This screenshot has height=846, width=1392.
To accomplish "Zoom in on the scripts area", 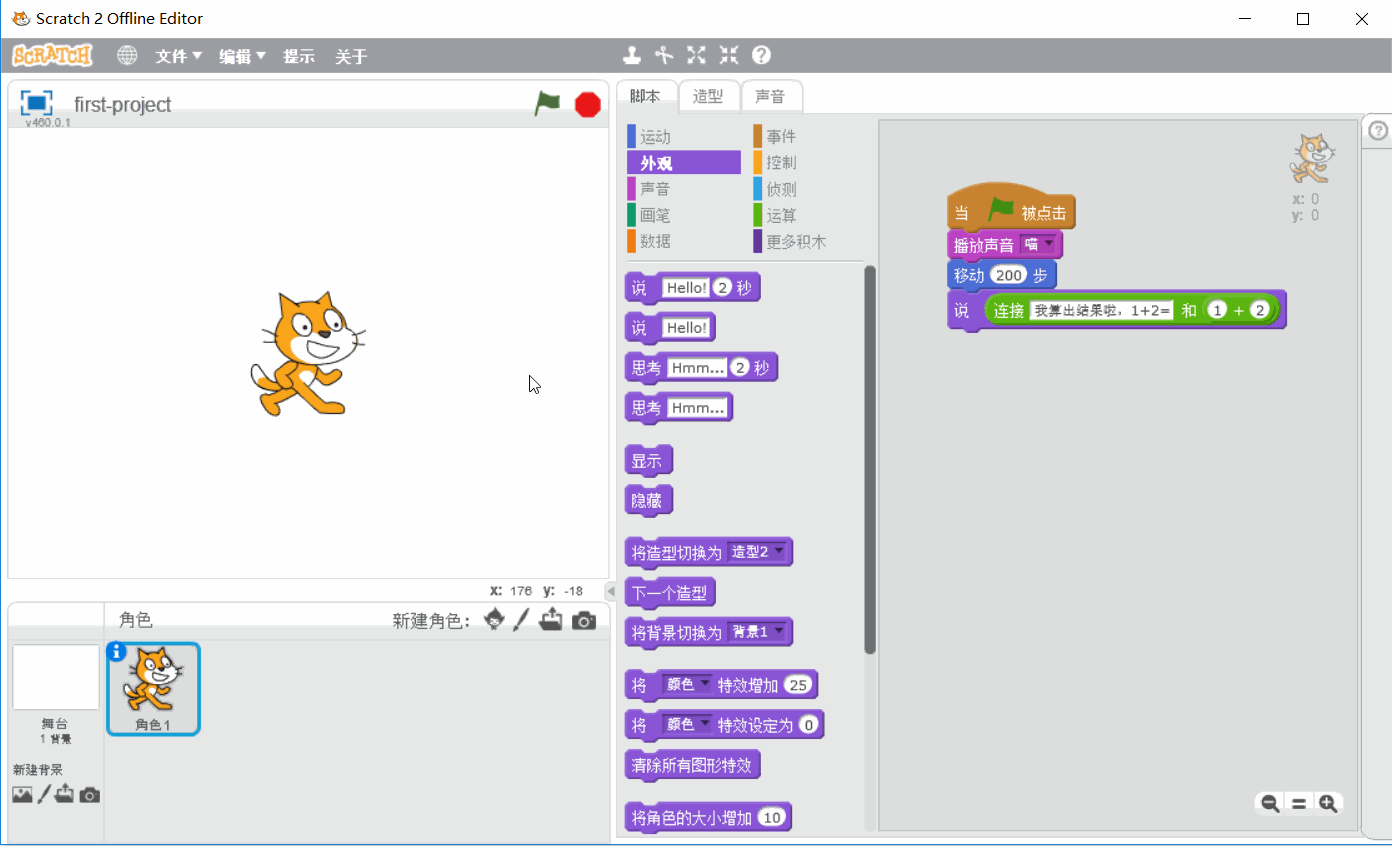I will click(1328, 803).
